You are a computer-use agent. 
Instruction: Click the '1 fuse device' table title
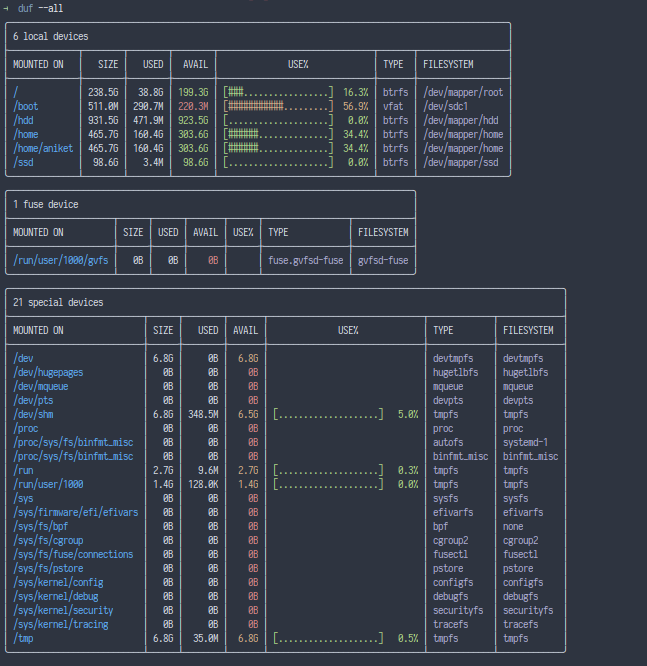pyautogui.click(x=46, y=205)
